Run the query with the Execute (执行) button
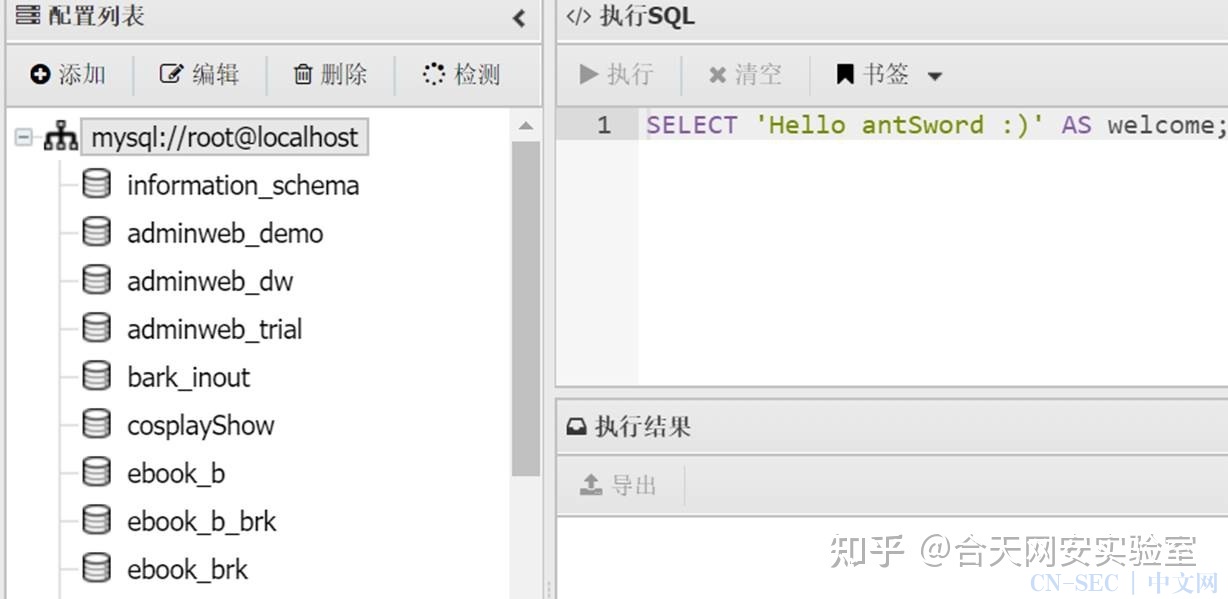1228x599 pixels. (x=616, y=74)
